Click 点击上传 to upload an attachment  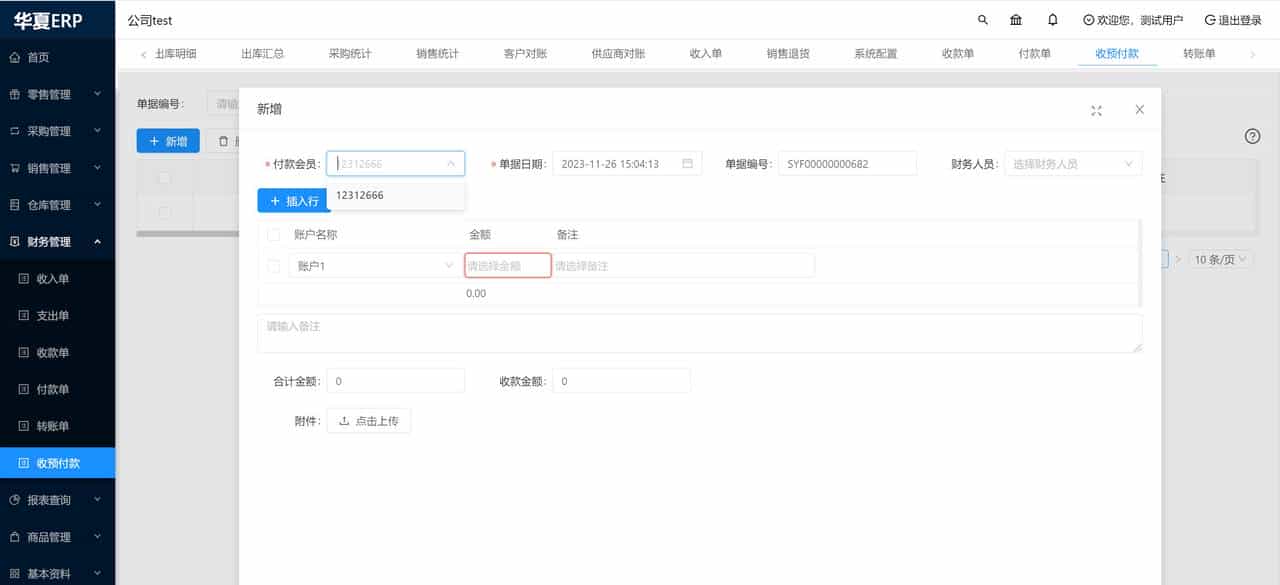click(369, 420)
